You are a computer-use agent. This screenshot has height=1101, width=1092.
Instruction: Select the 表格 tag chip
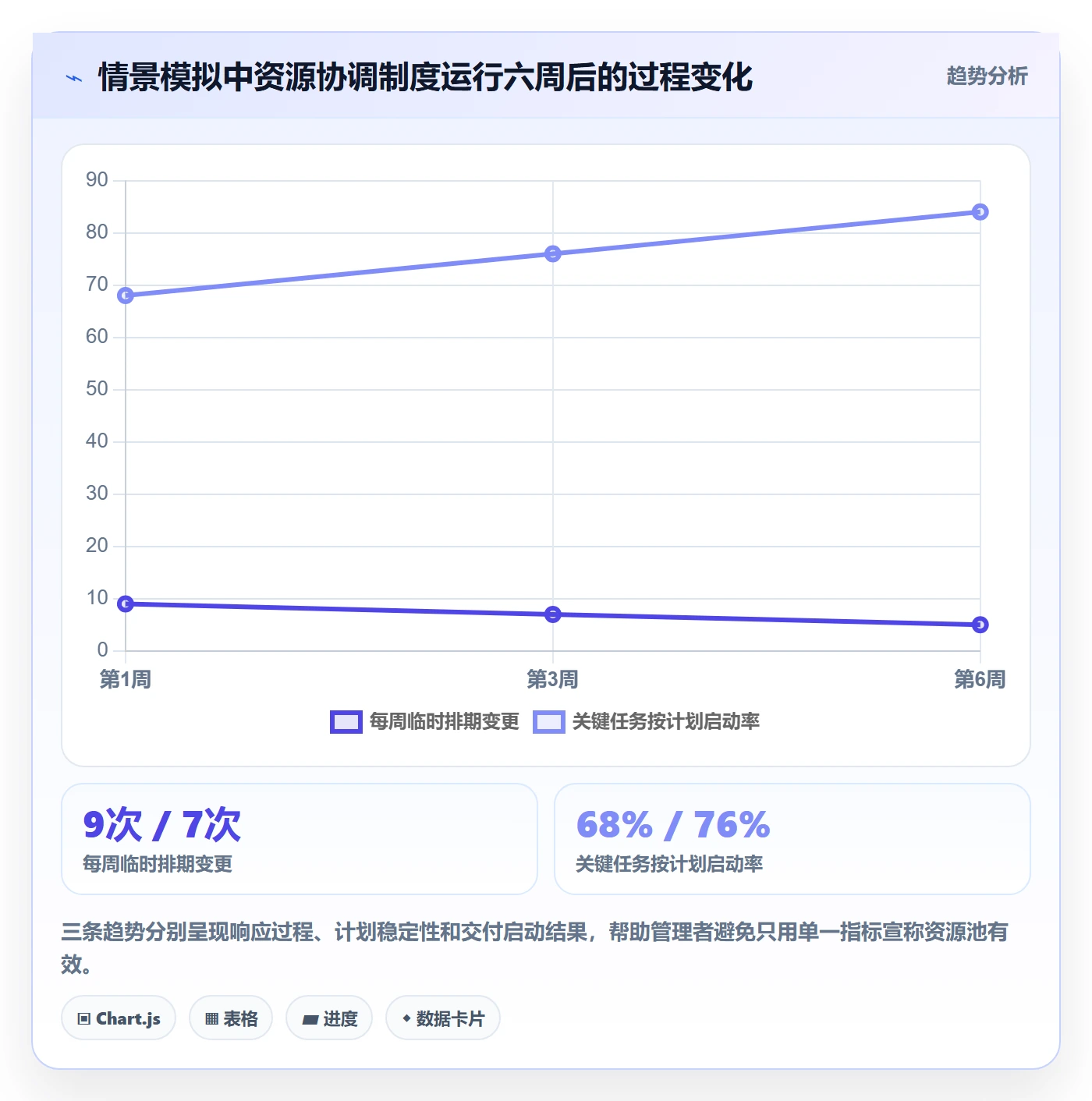click(231, 1018)
